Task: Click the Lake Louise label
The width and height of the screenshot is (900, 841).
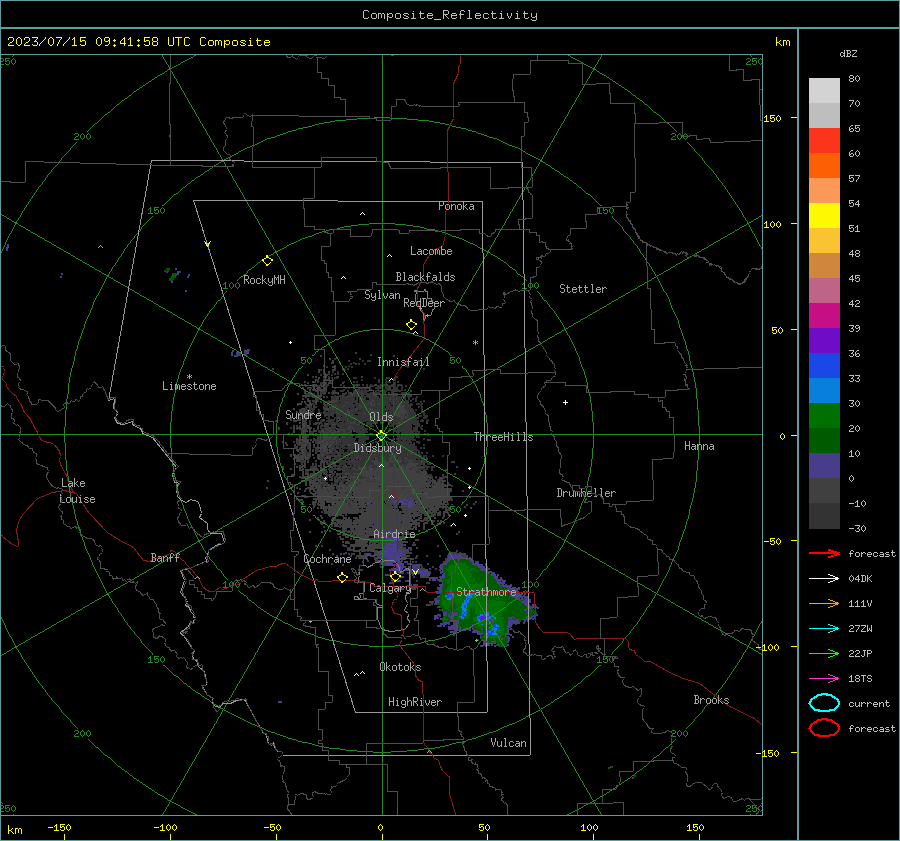Action: point(77,491)
